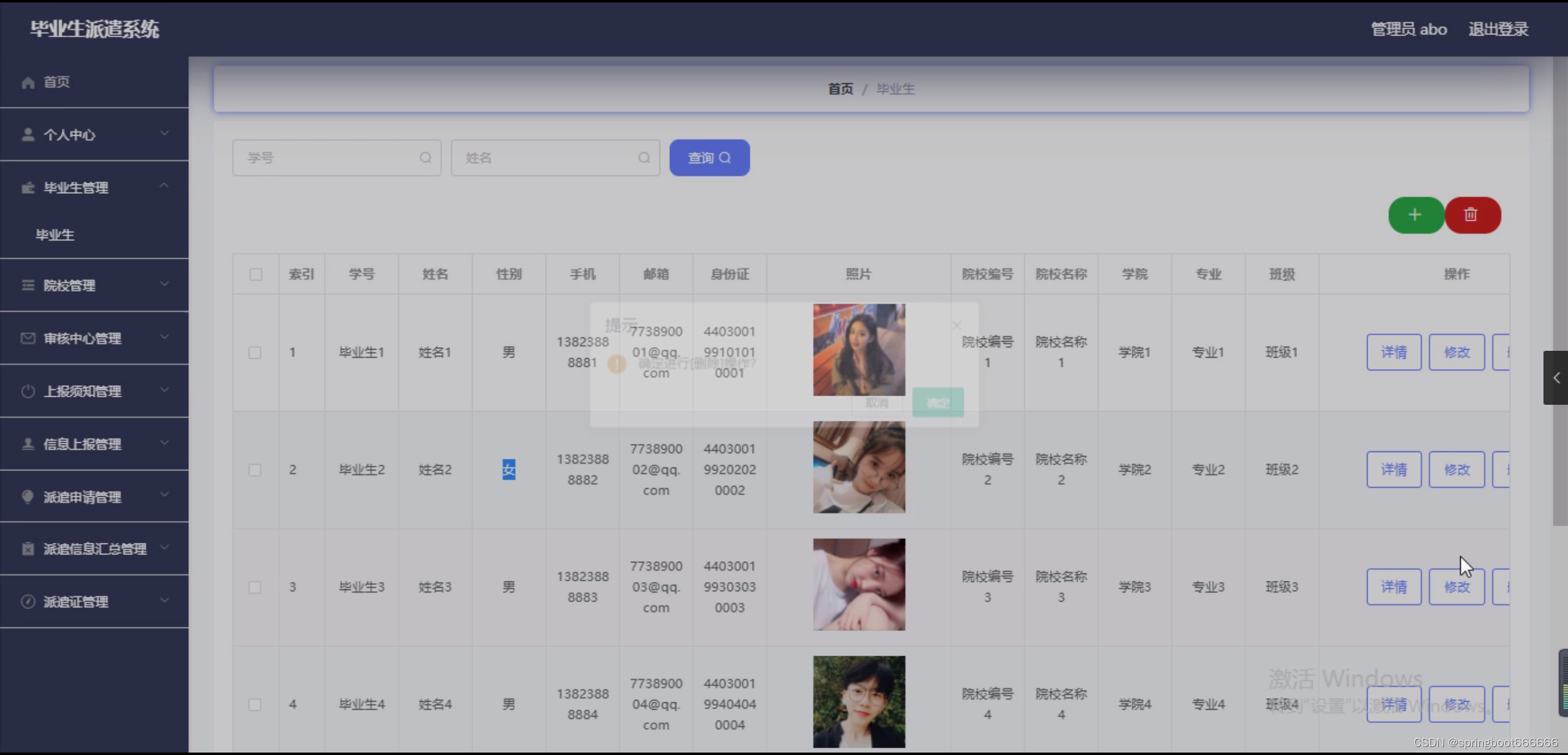Click the 个人中心 user icon
This screenshot has width=1568, height=755.
tap(28, 134)
